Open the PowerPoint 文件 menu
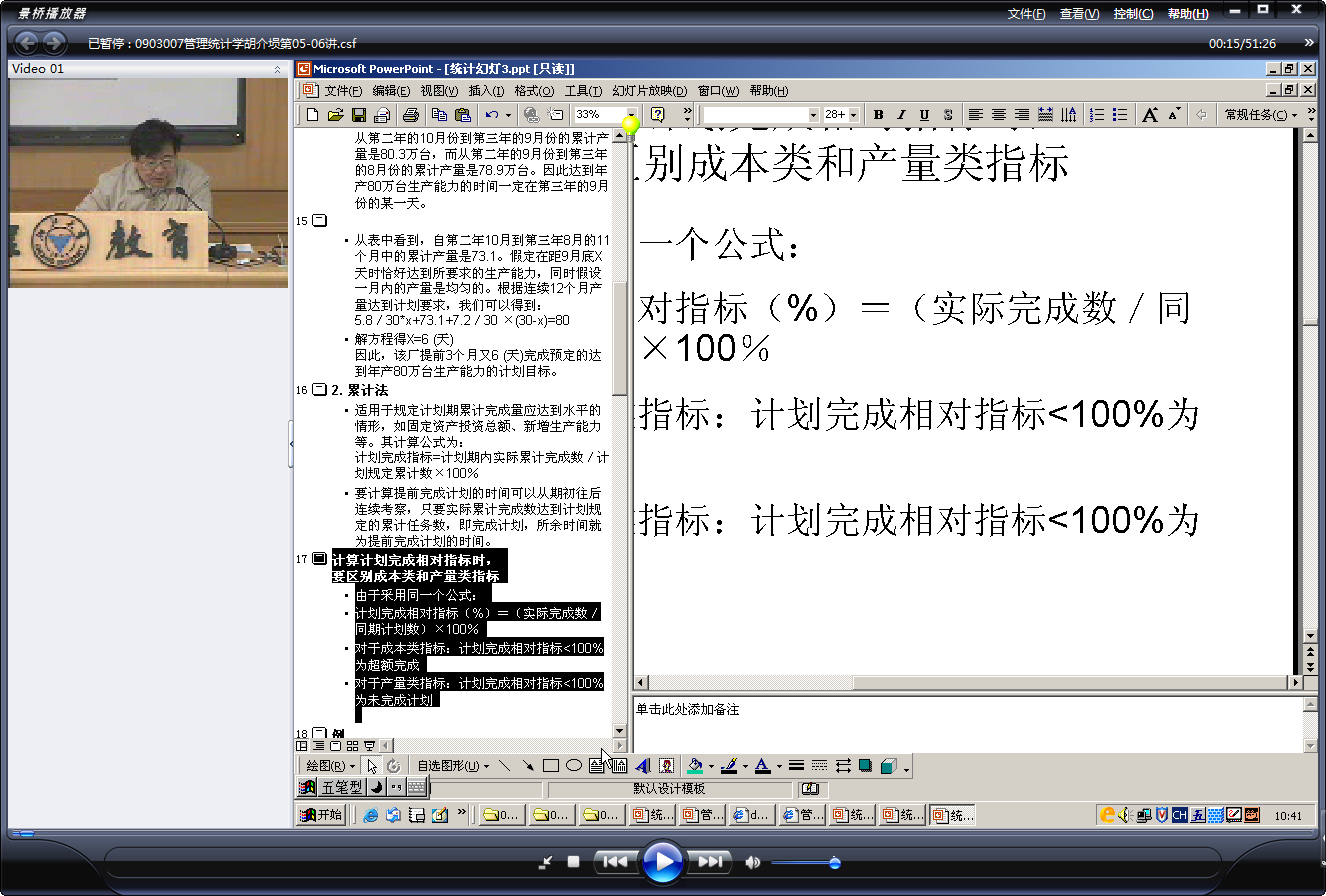This screenshot has height=896, width=1326. coord(343,91)
